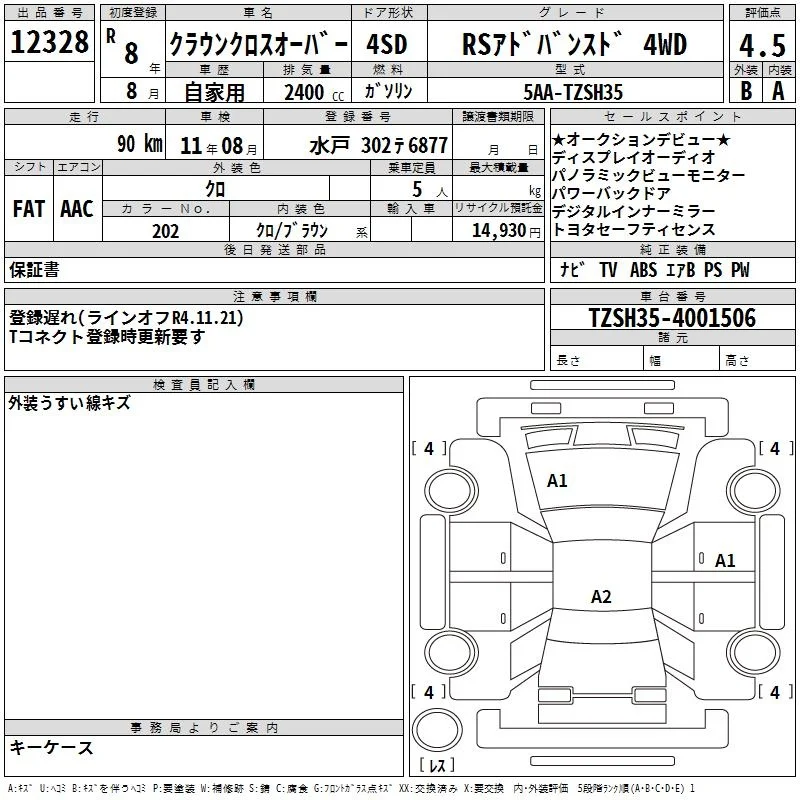The width and height of the screenshot is (800, 800).
Task: Click chassis number TZSH35-4001506
Action: (x=672, y=318)
